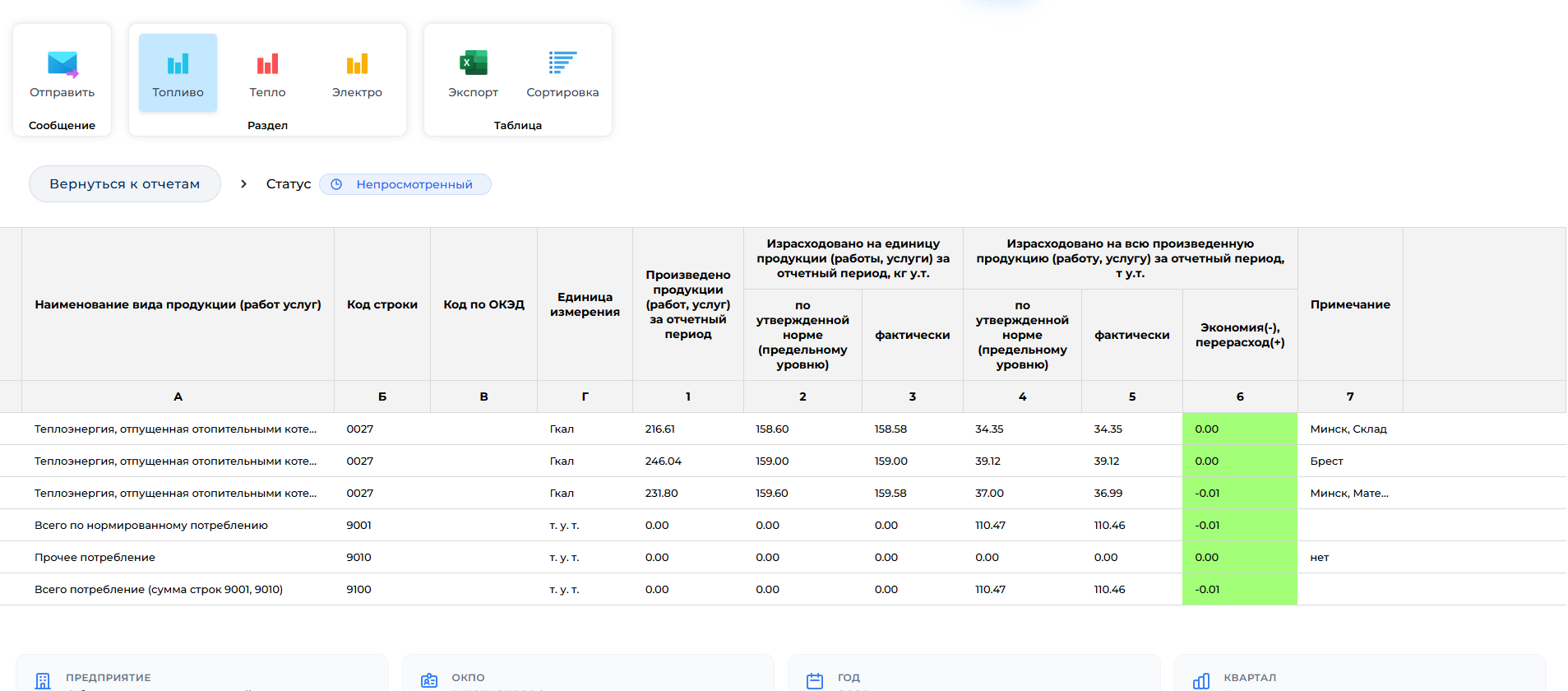Click the 39.12 norm value in column 4
The height and width of the screenshot is (691, 1568).
[988, 461]
